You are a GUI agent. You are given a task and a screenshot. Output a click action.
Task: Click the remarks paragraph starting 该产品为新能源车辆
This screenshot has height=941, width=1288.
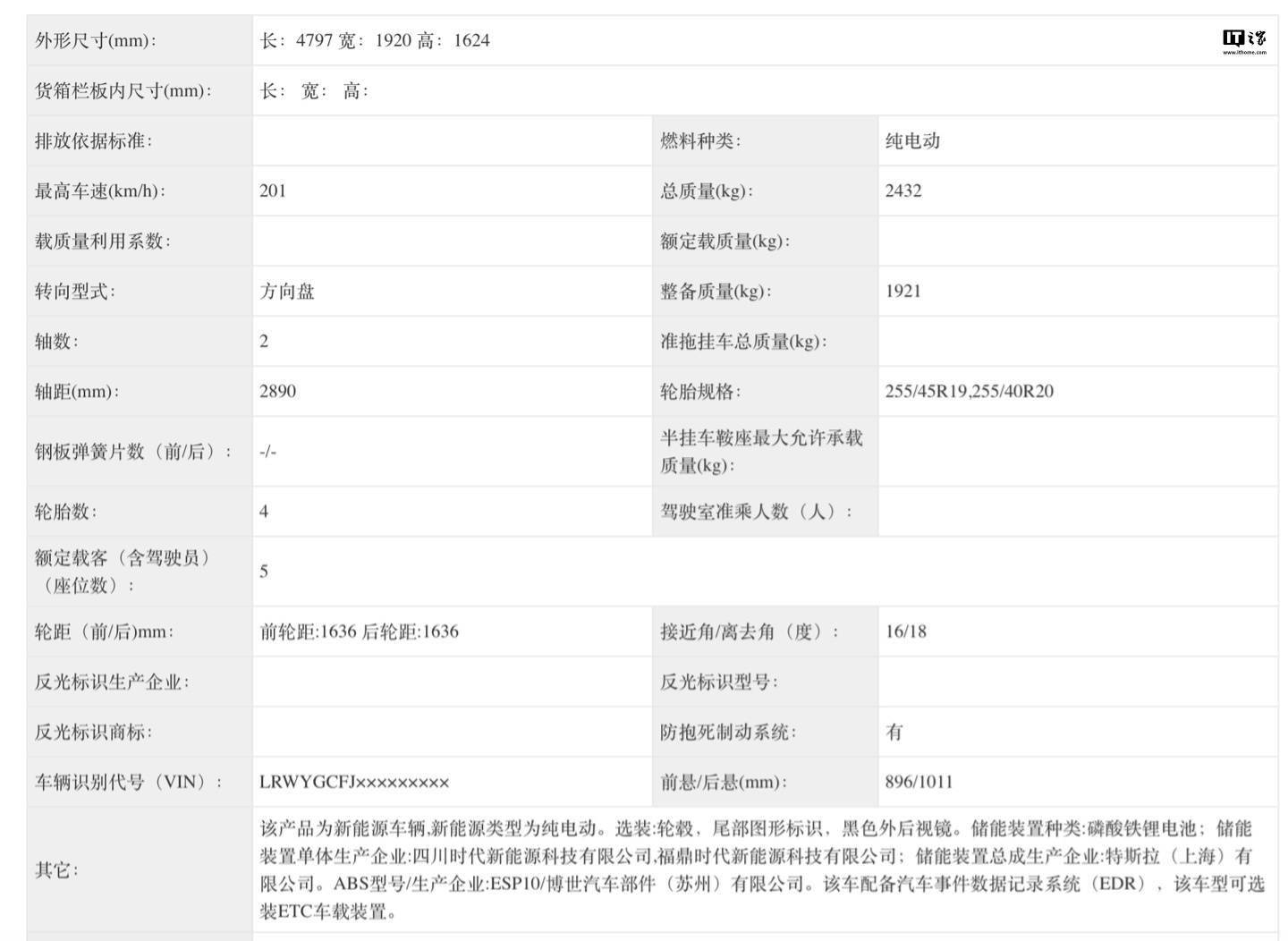(x=762, y=870)
